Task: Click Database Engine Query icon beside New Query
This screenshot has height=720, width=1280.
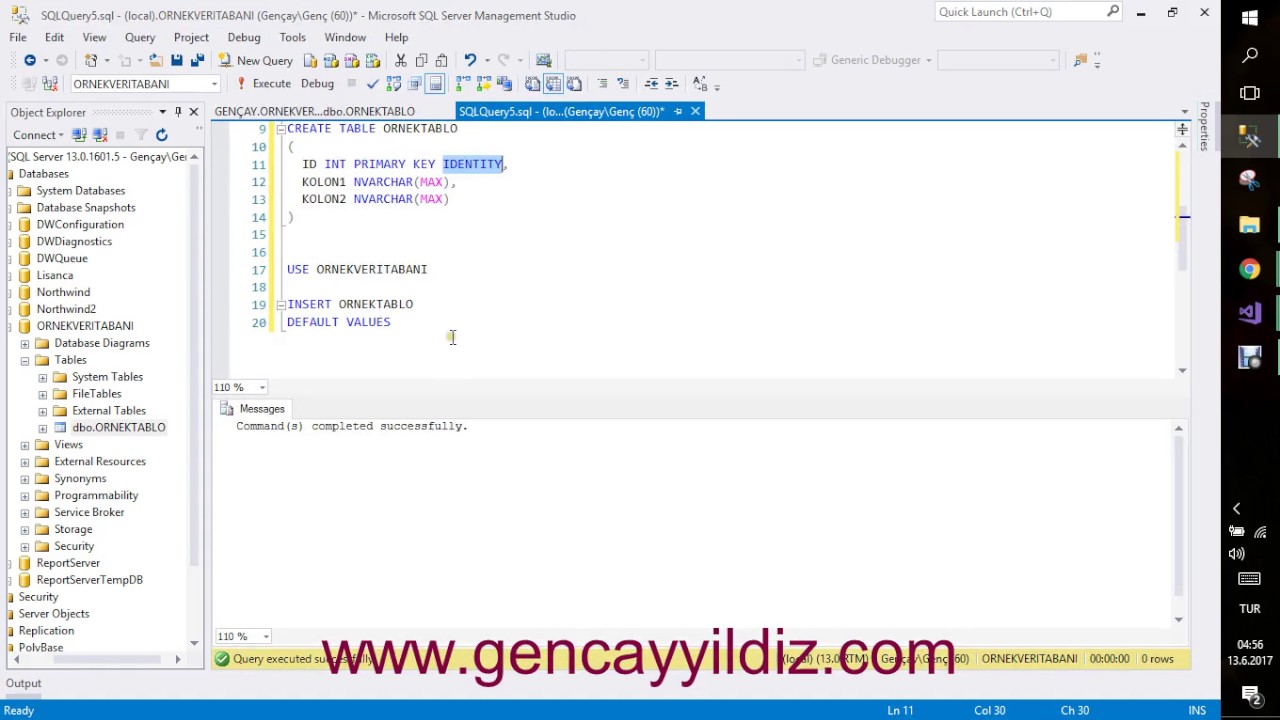Action: (311, 60)
